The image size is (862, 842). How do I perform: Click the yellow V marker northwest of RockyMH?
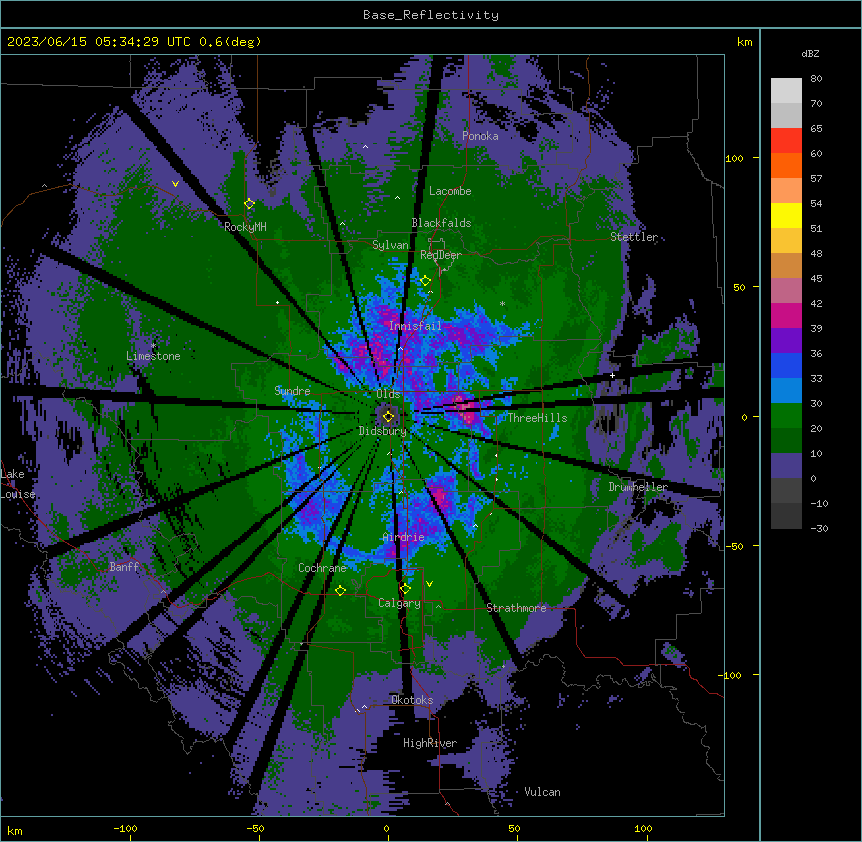pos(175,184)
